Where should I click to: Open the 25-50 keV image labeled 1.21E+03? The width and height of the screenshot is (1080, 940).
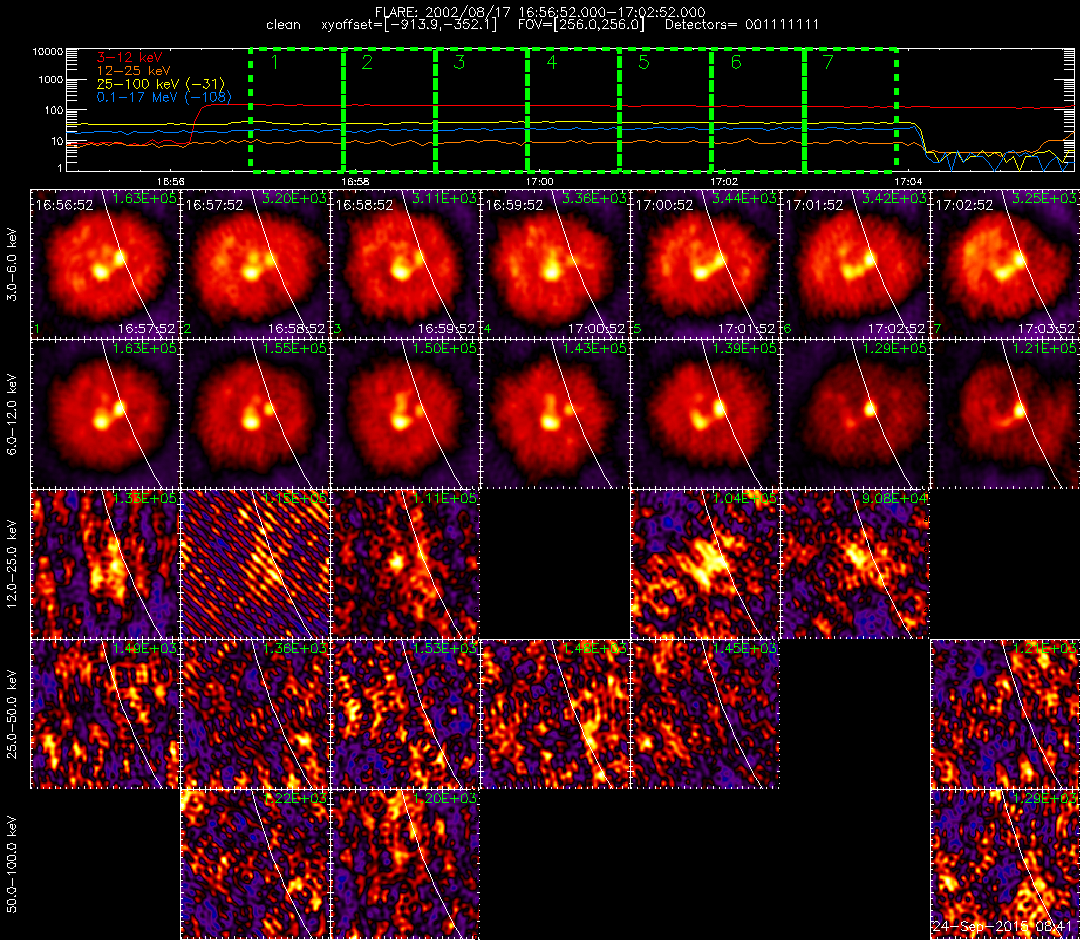pyautogui.click(x=1006, y=714)
